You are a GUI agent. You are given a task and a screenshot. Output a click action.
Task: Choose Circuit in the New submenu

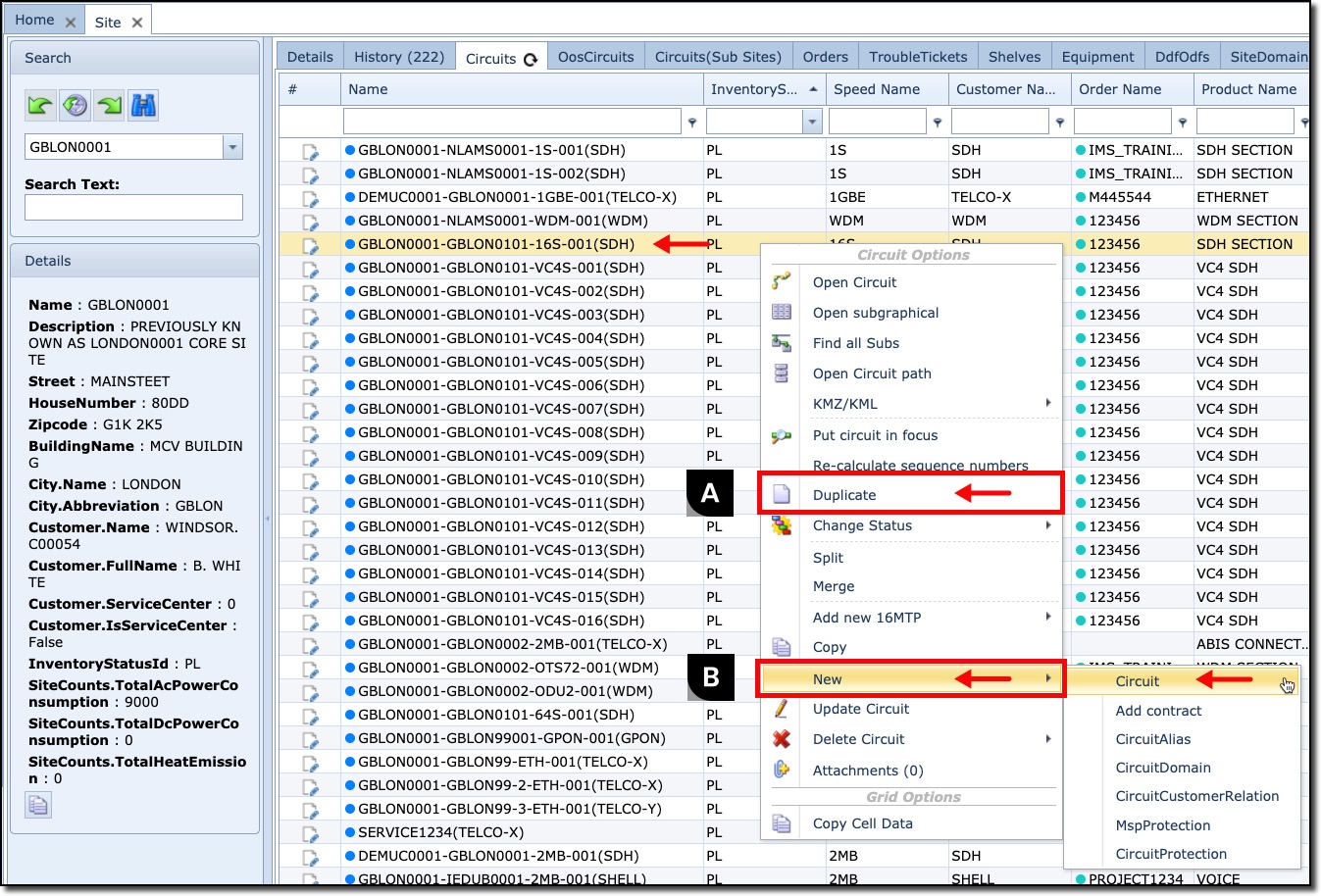[1137, 681]
